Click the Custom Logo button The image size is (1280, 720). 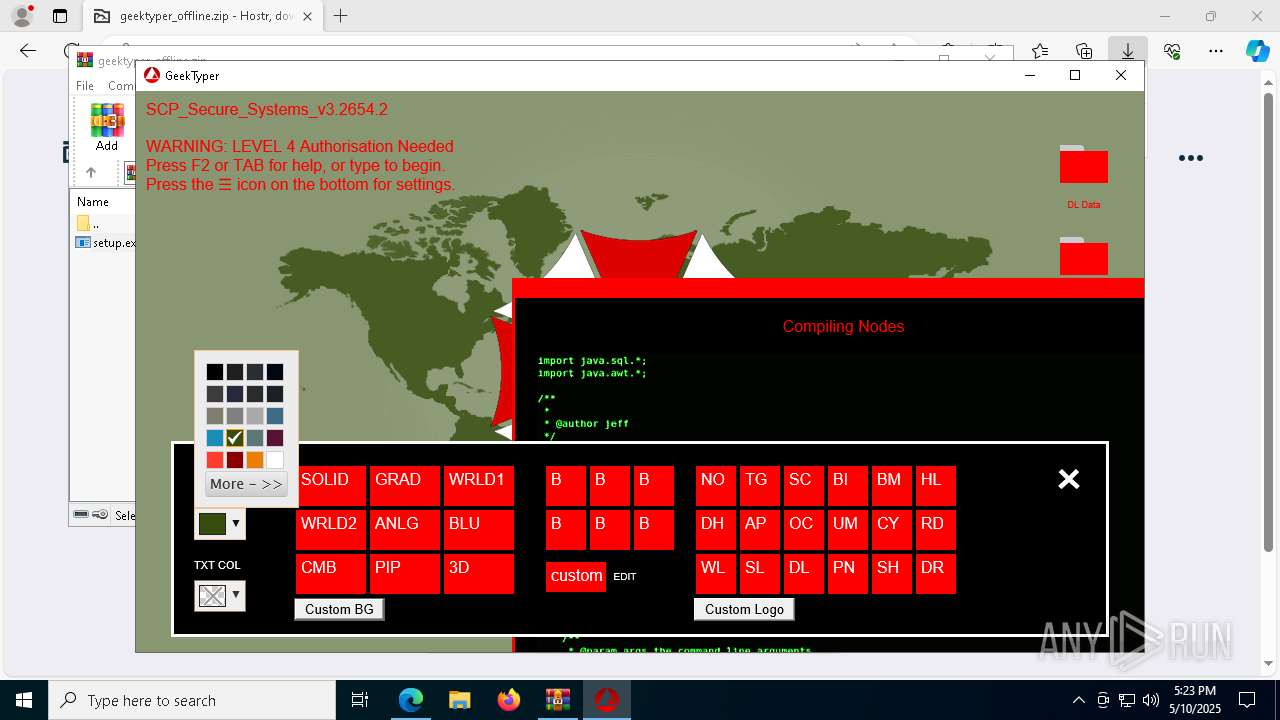pyautogui.click(x=744, y=609)
